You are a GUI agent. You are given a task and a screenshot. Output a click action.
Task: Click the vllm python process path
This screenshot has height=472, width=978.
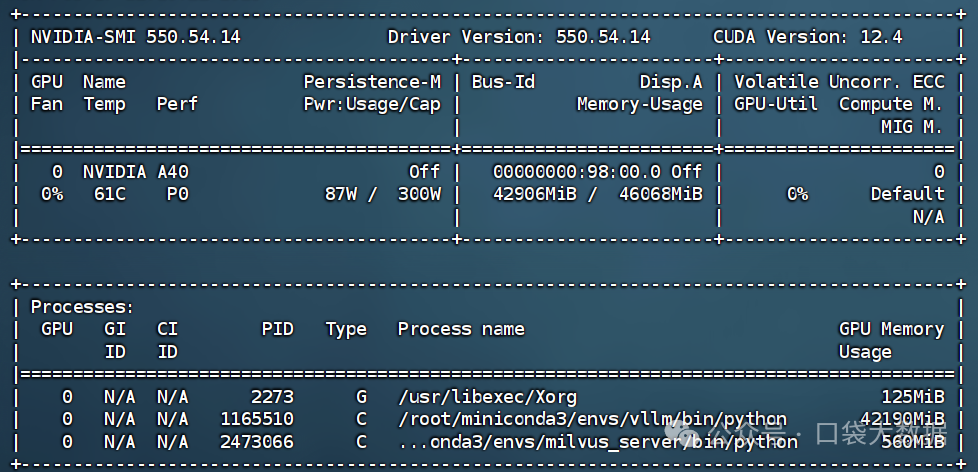point(592,418)
